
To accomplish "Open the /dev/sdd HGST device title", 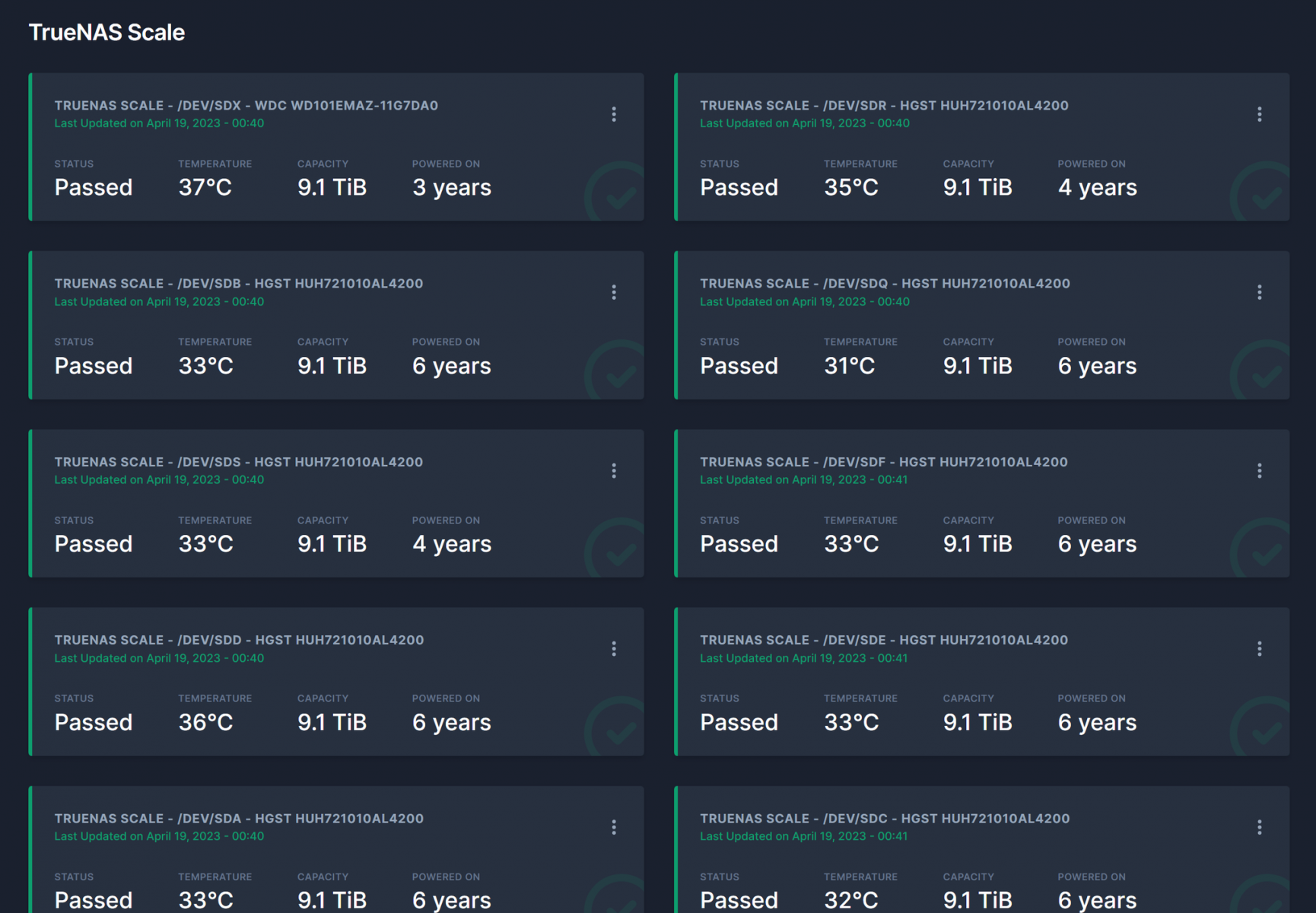I will tap(239, 640).
